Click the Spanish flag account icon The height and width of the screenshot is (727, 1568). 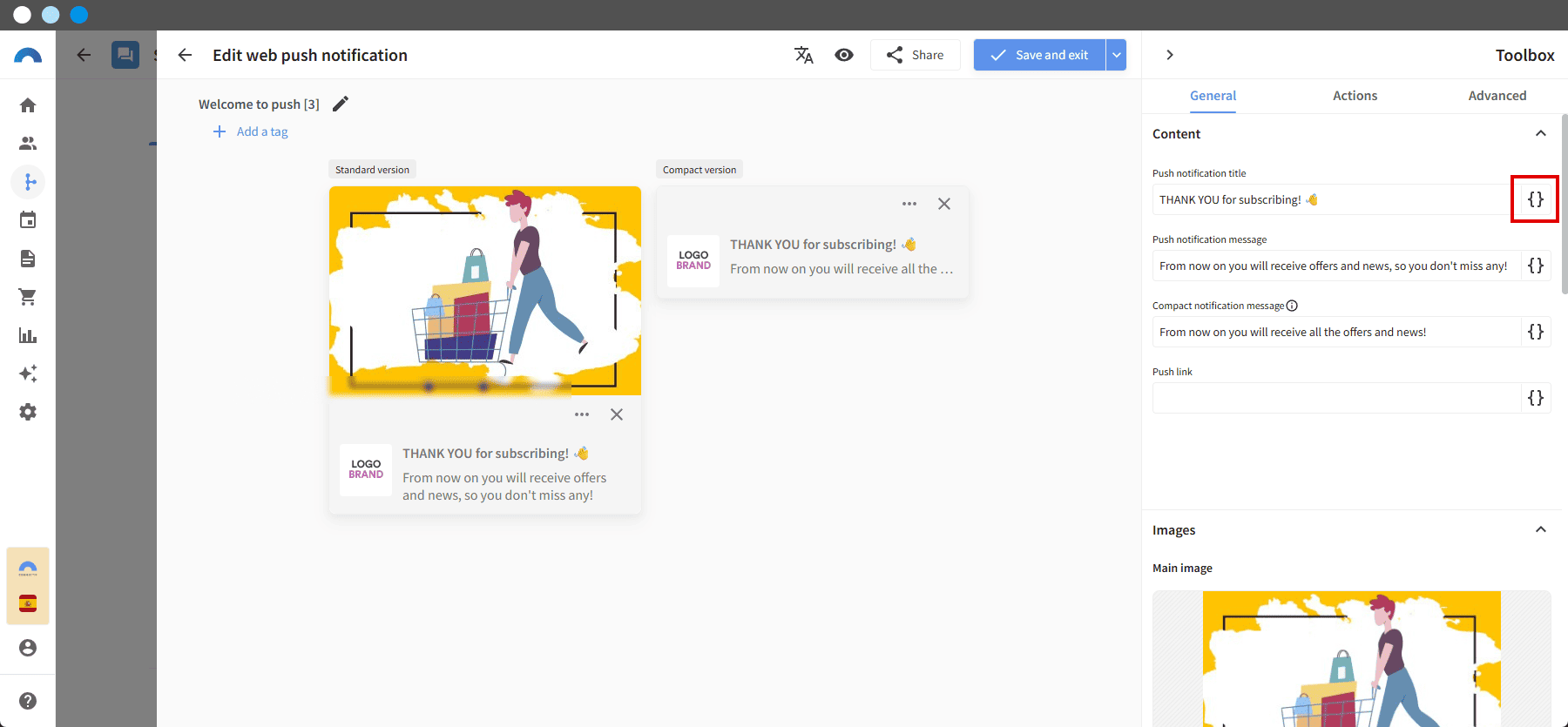[28, 603]
